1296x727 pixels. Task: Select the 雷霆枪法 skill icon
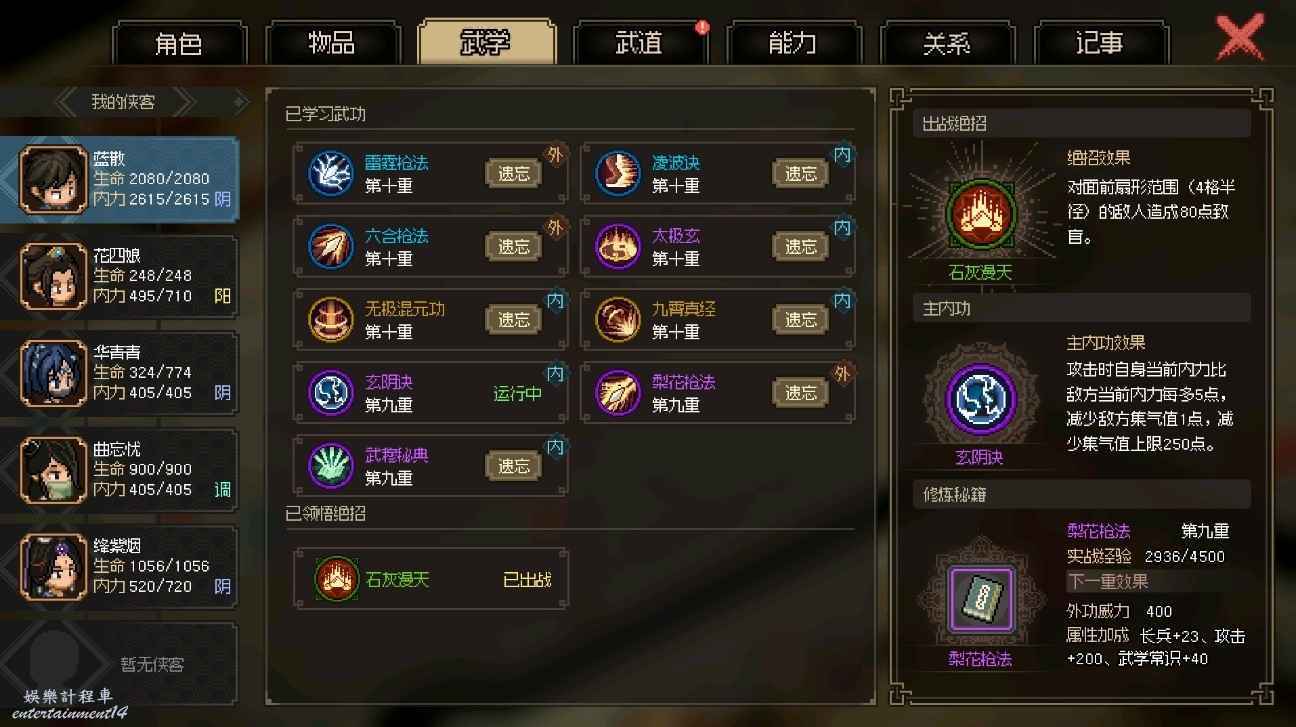pyautogui.click(x=327, y=173)
